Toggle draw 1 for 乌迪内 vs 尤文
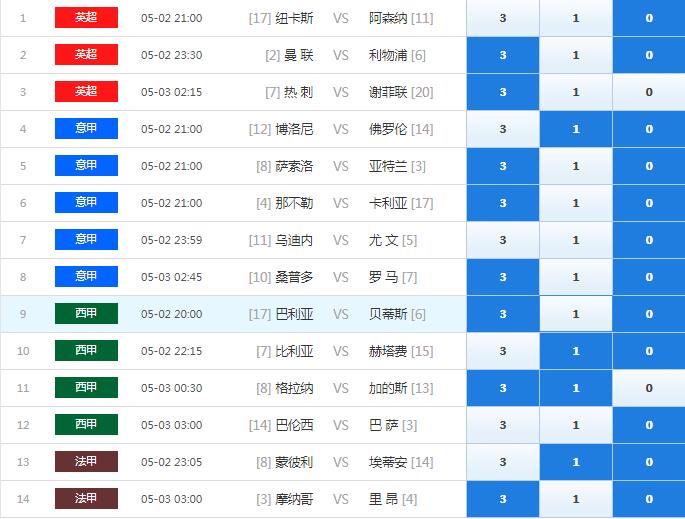 pos(576,240)
